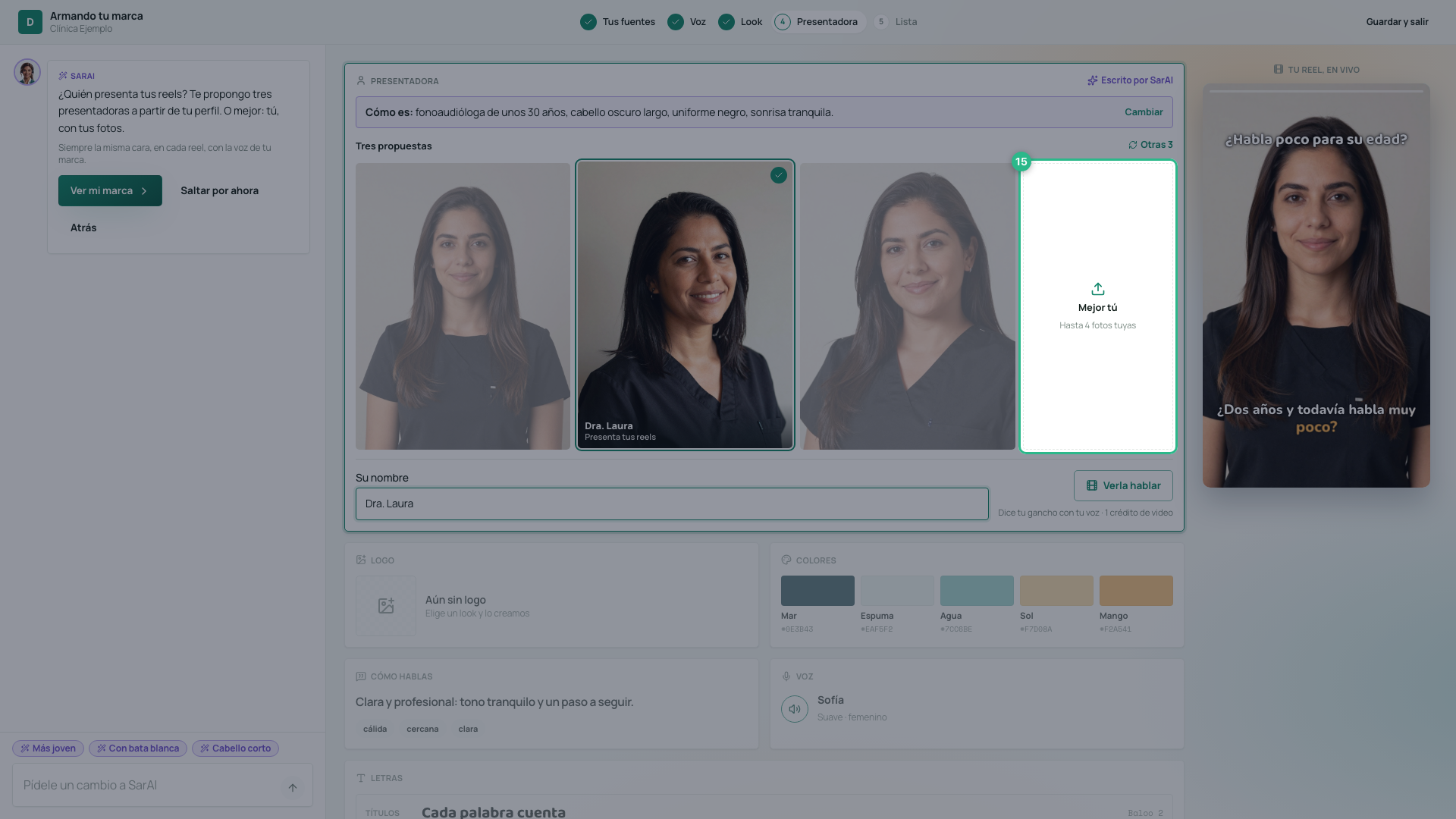
Task: Play the Sofía voice speaker icon
Action: [794, 709]
